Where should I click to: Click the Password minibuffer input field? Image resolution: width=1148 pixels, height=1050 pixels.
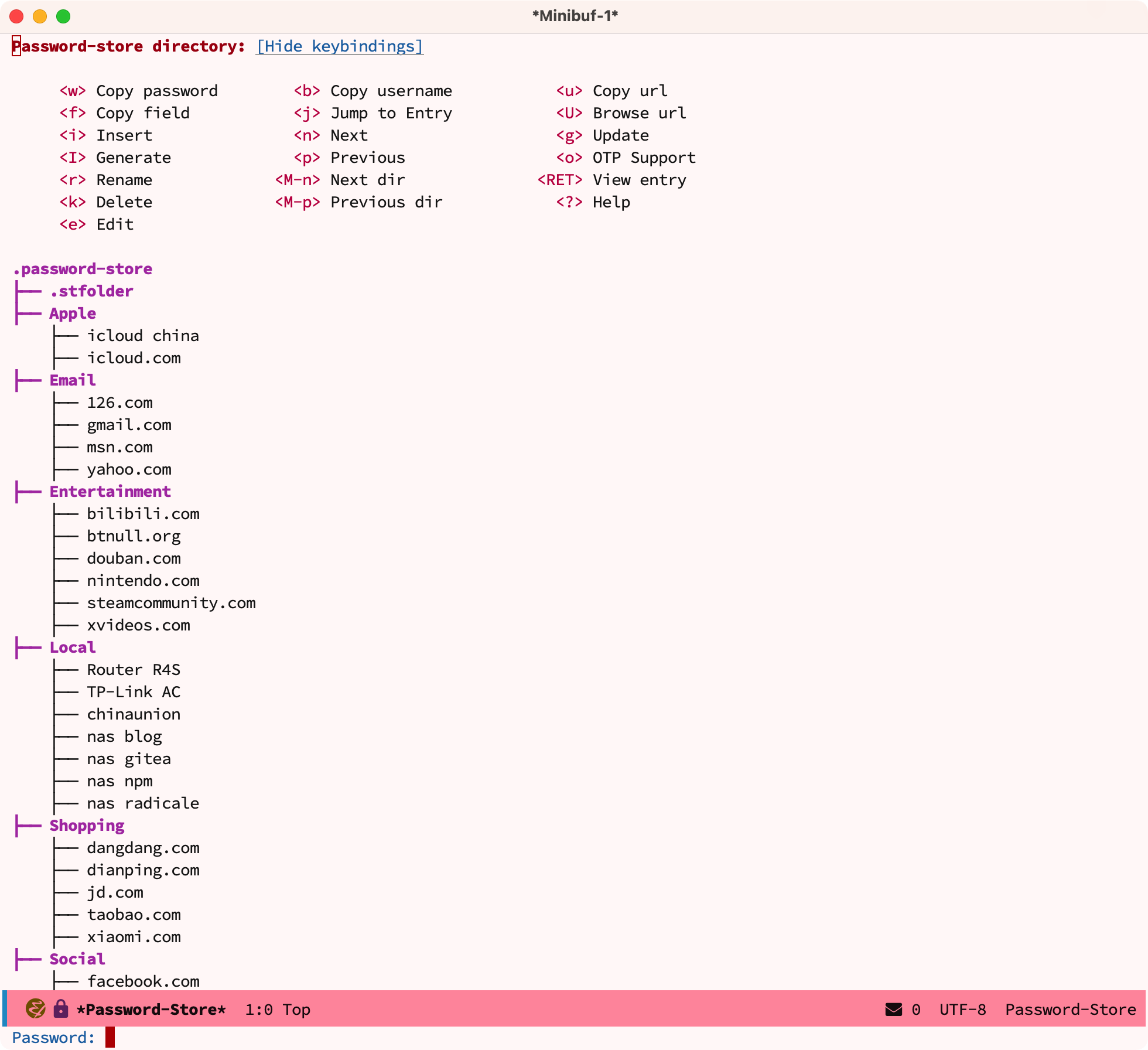point(621,1037)
